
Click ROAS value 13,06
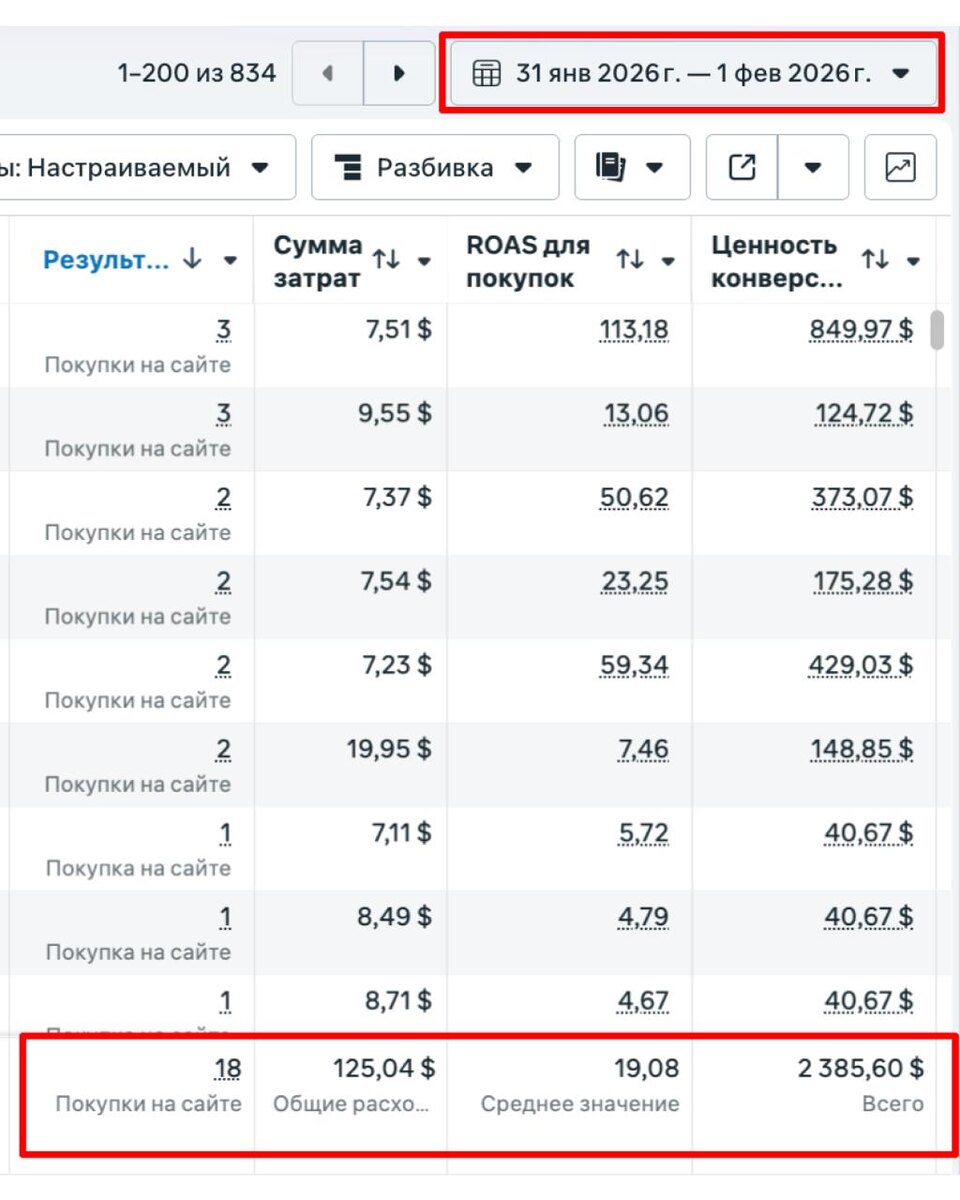[637, 414]
